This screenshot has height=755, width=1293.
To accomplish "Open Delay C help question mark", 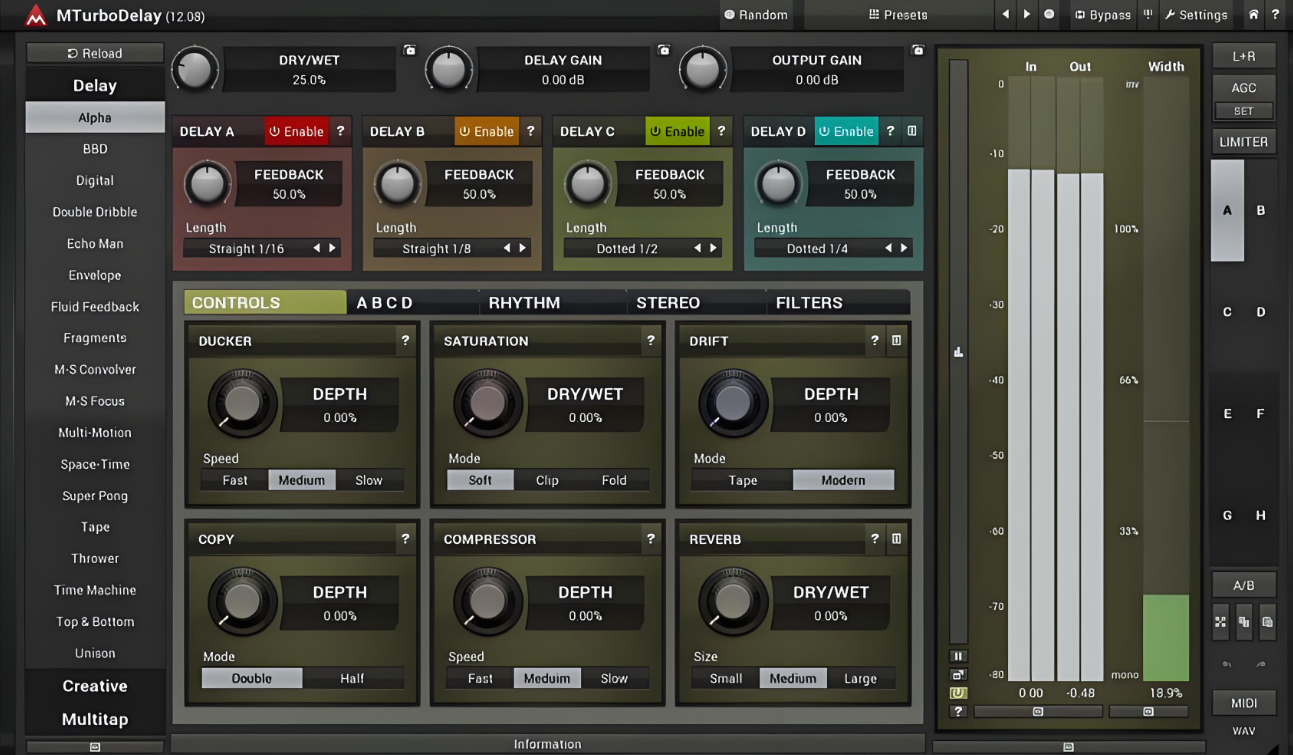I will coord(721,131).
